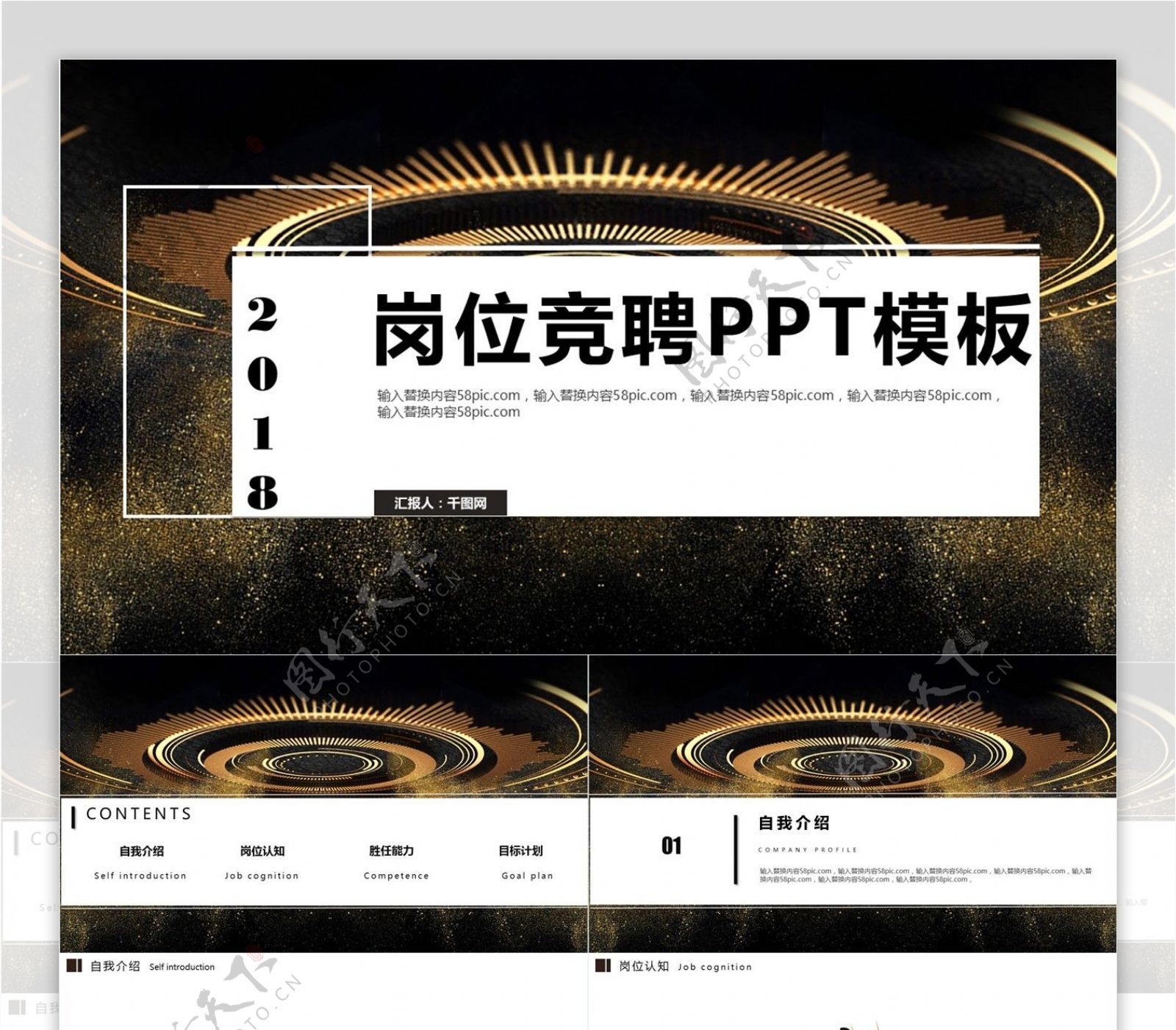This screenshot has width=1176, height=1030.
Task: Click the 自我介绍 section heading beside 01
Action: click(794, 823)
